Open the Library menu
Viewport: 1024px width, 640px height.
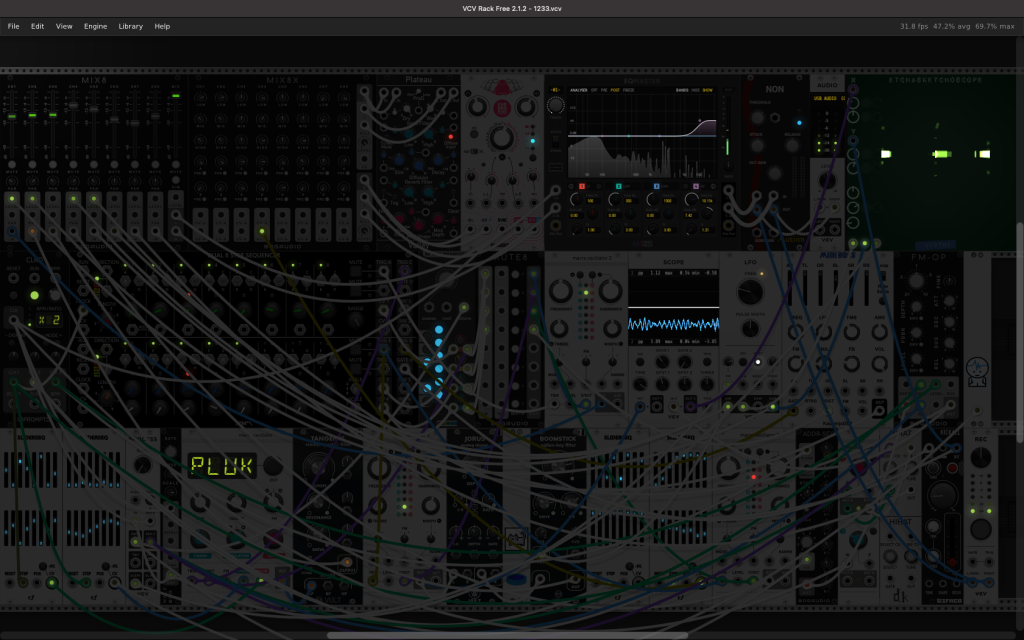point(131,26)
